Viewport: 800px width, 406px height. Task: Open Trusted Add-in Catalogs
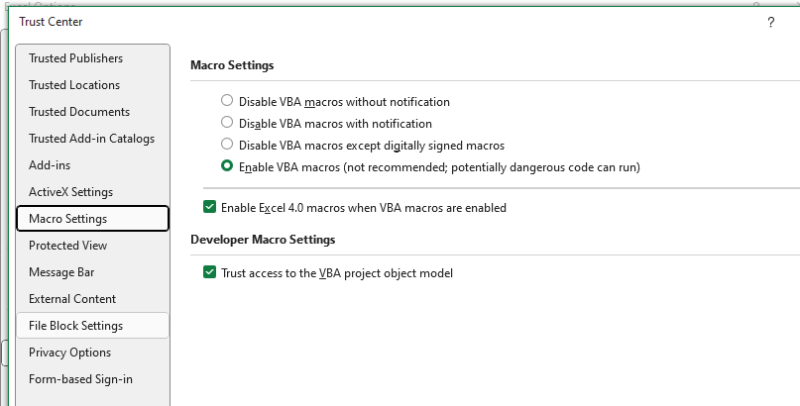click(91, 139)
